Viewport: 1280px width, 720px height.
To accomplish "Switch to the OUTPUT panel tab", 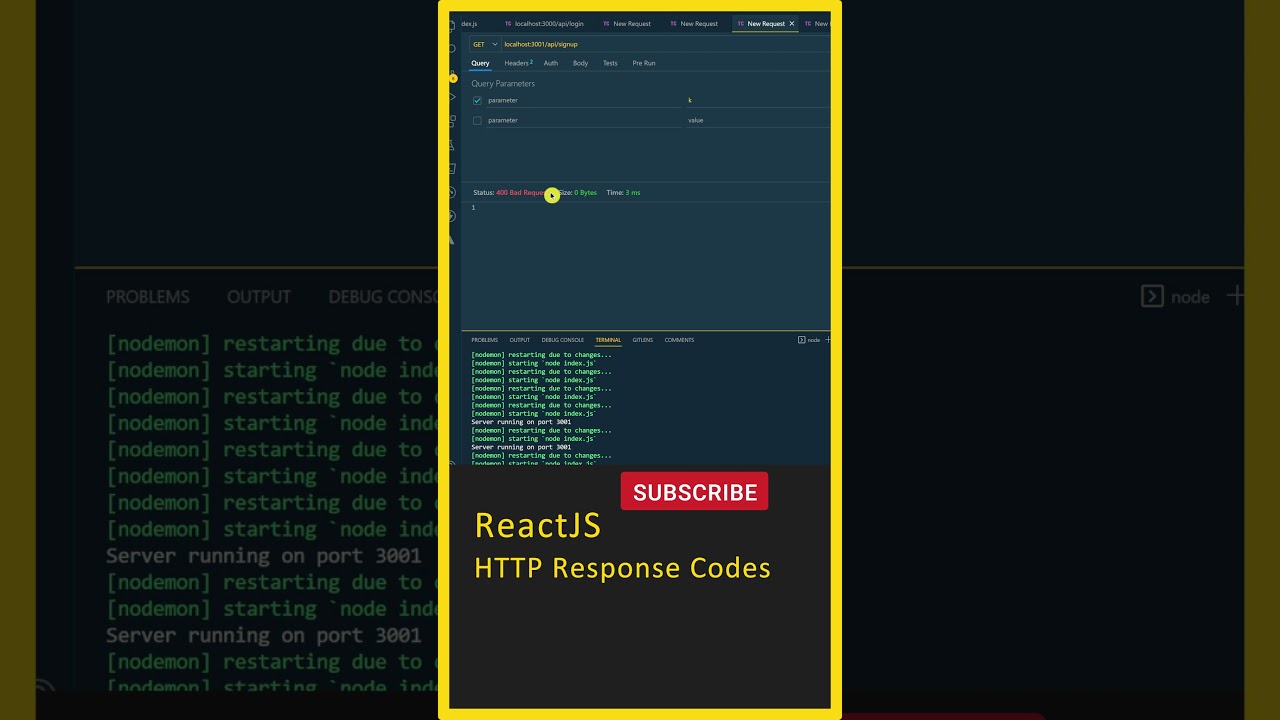I will click(x=520, y=340).
